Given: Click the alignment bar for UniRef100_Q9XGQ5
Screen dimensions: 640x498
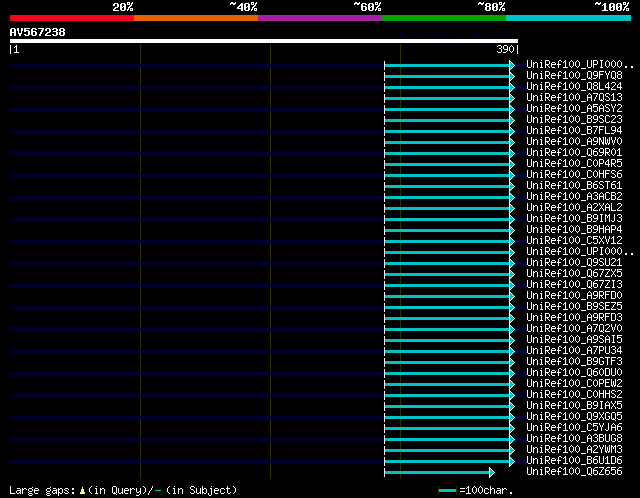Looking at the screenshot, I should pos(449,418).
